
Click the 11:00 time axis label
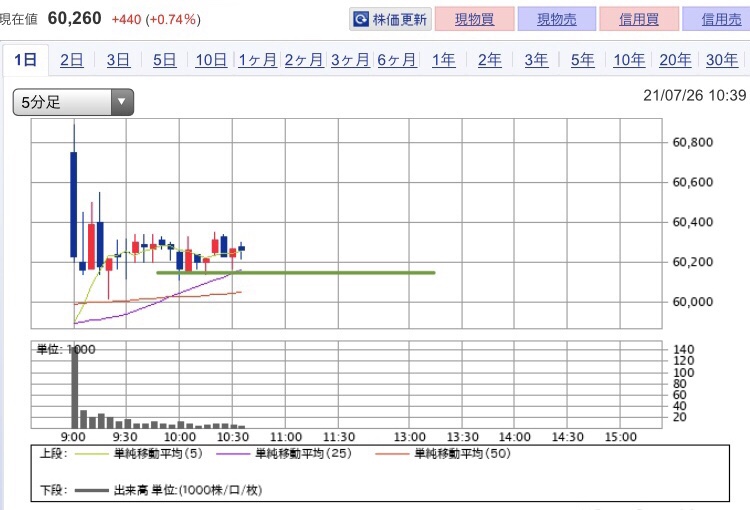286,437
